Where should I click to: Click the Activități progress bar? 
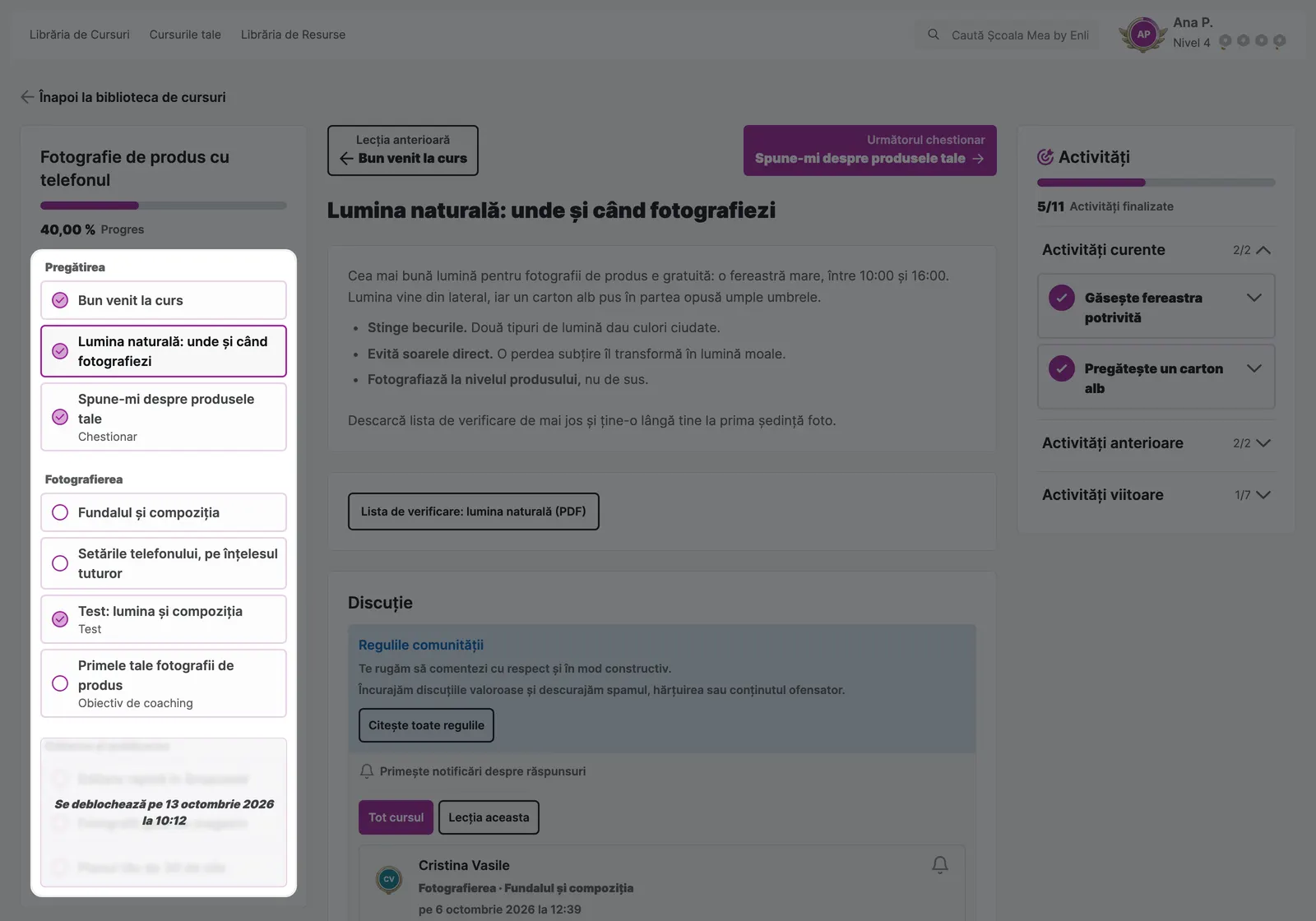pos(1156,183)
